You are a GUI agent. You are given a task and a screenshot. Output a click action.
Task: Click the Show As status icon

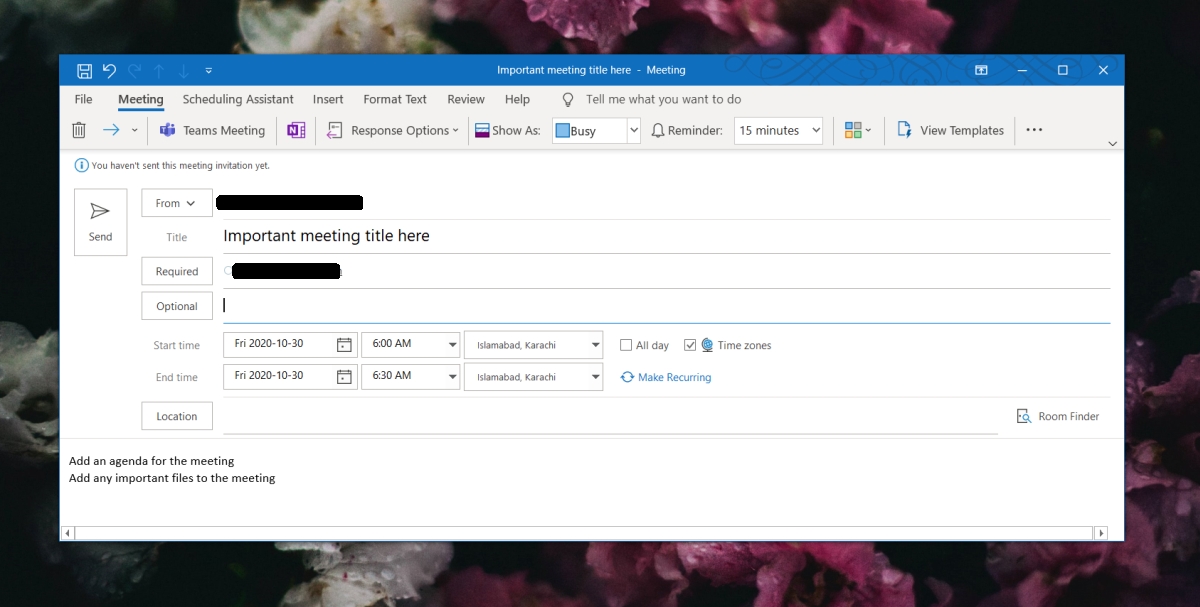482,130
